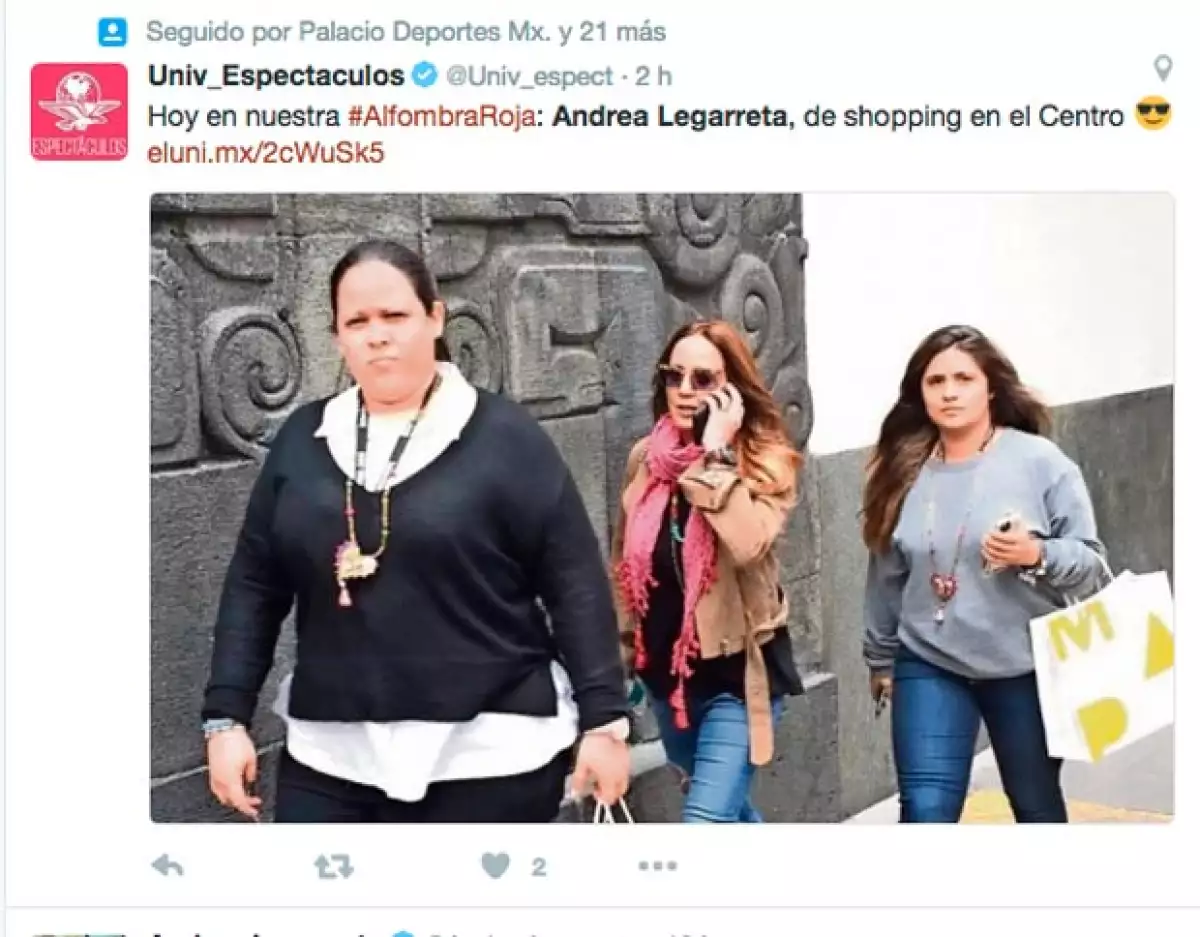Click the @Univ_espect handle
The width and height of the screenshot is (1200, 937).
point(528,76)
